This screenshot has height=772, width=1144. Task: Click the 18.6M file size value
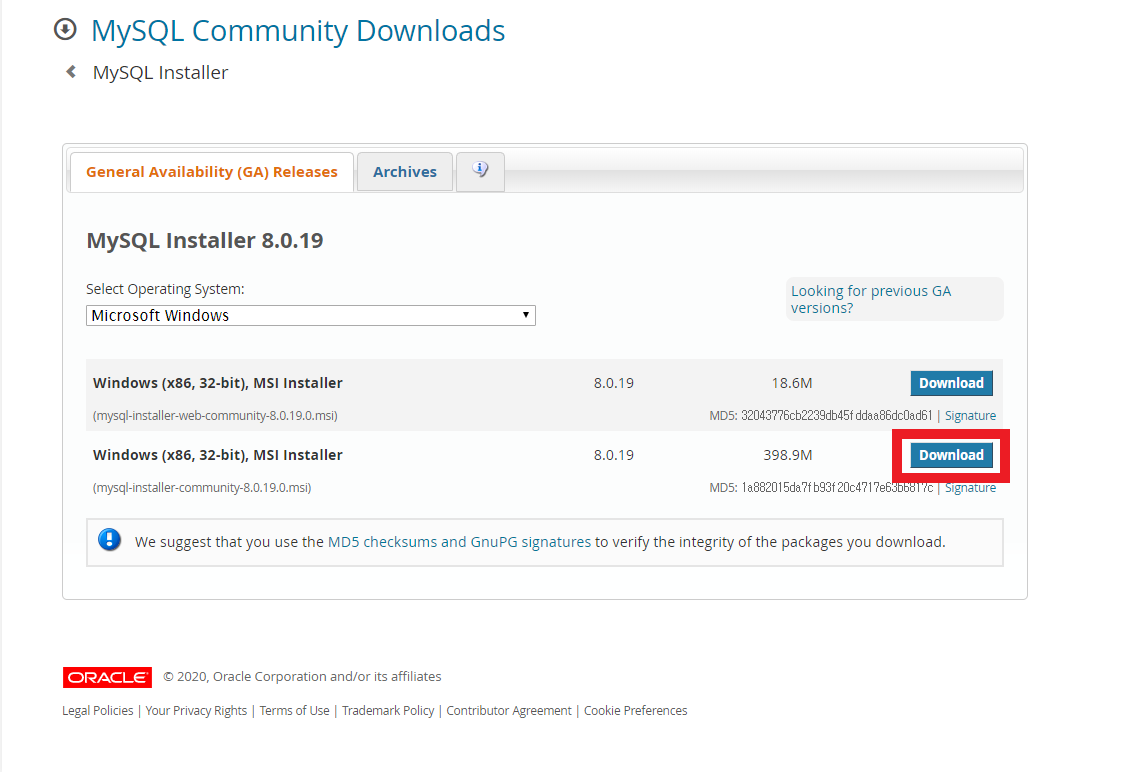pos(792,383)
